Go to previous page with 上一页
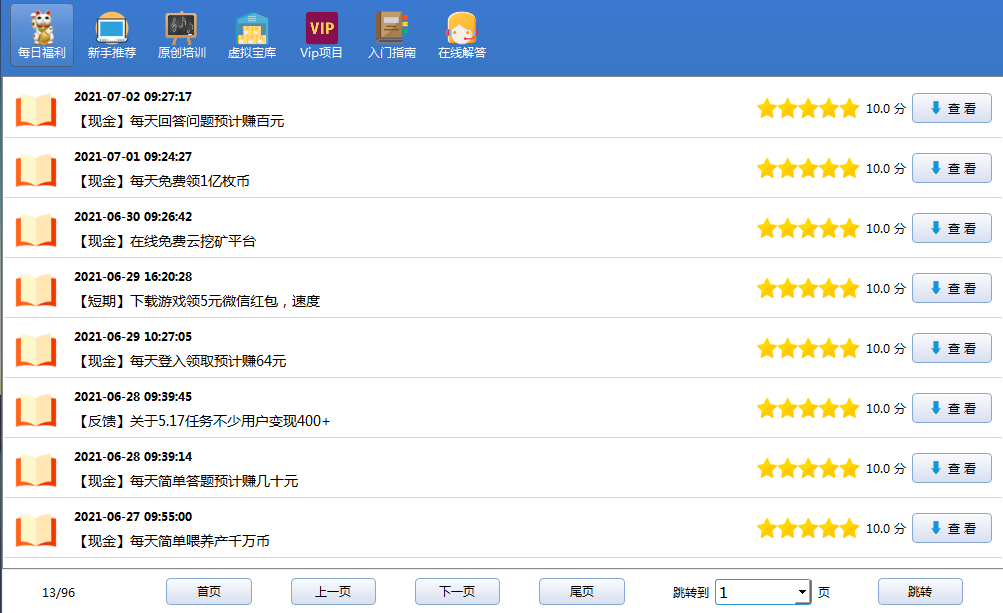The height and width of the screenshot is (613, 1003). click(333, 592)
